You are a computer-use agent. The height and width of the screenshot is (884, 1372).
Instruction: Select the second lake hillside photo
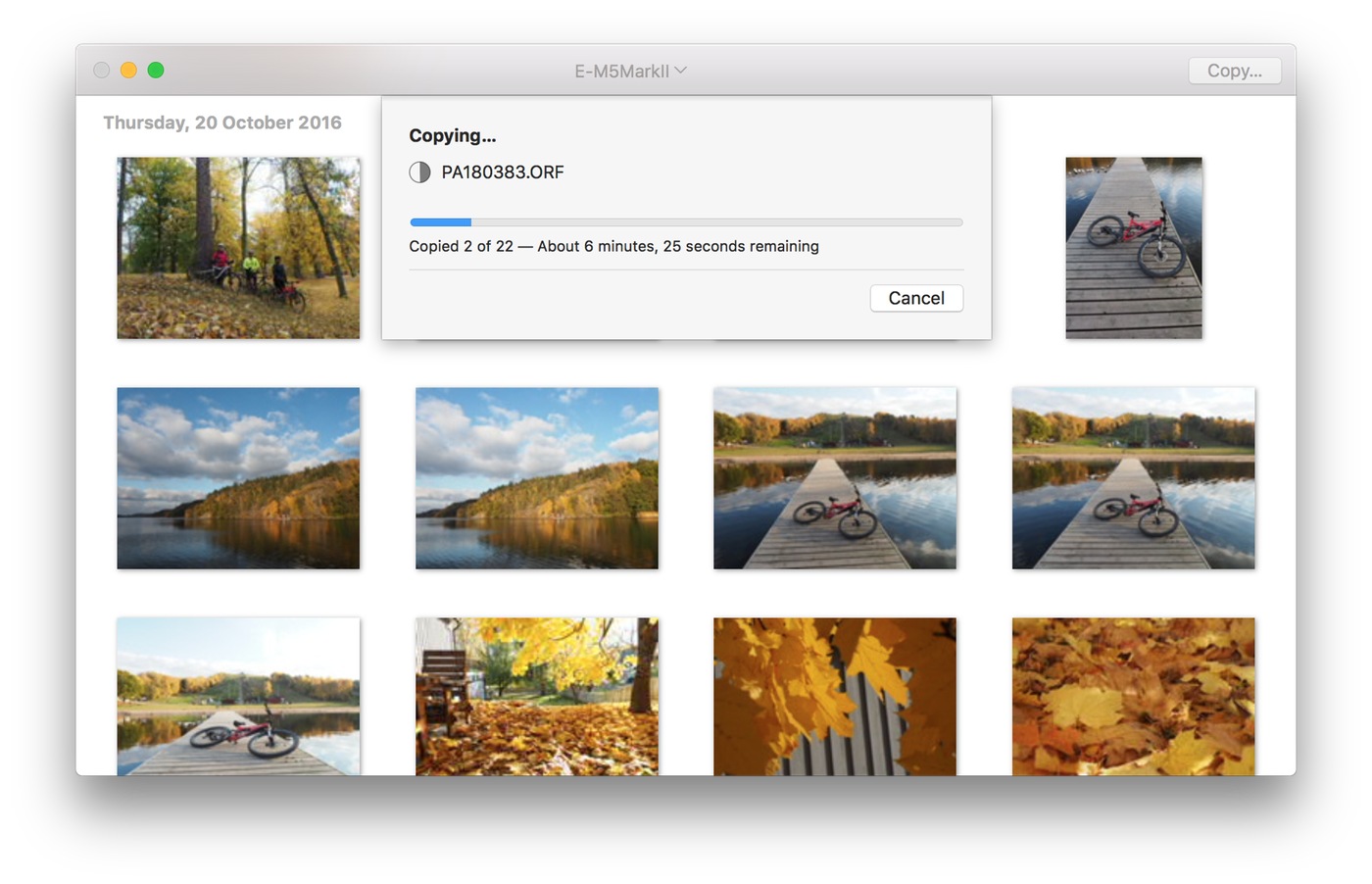(x=536, y=477)
